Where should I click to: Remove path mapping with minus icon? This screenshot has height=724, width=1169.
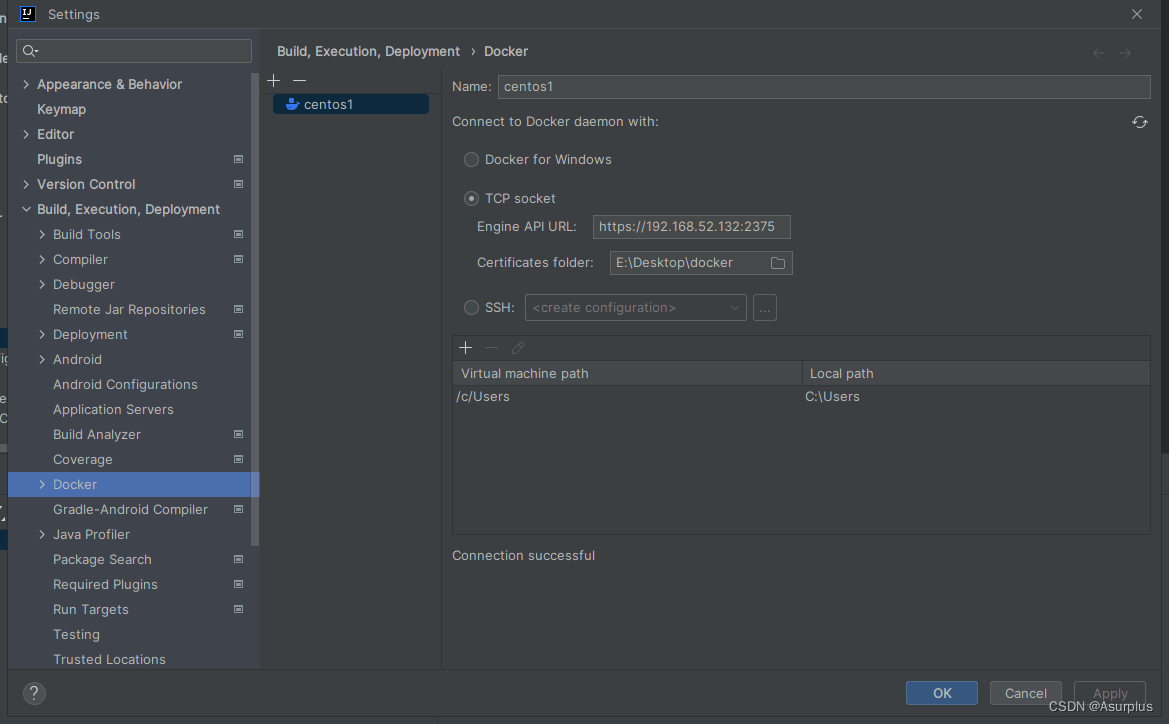click(491, 347)
